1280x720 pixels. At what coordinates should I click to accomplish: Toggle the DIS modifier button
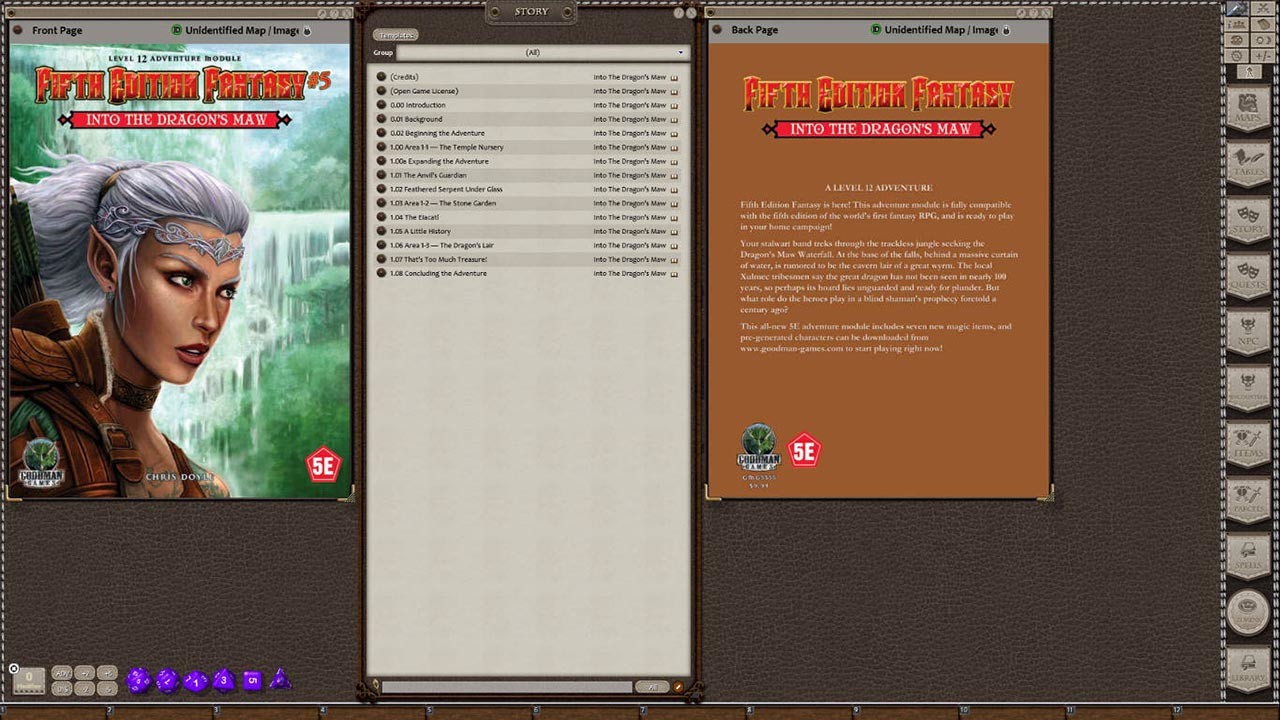(62, 688)
